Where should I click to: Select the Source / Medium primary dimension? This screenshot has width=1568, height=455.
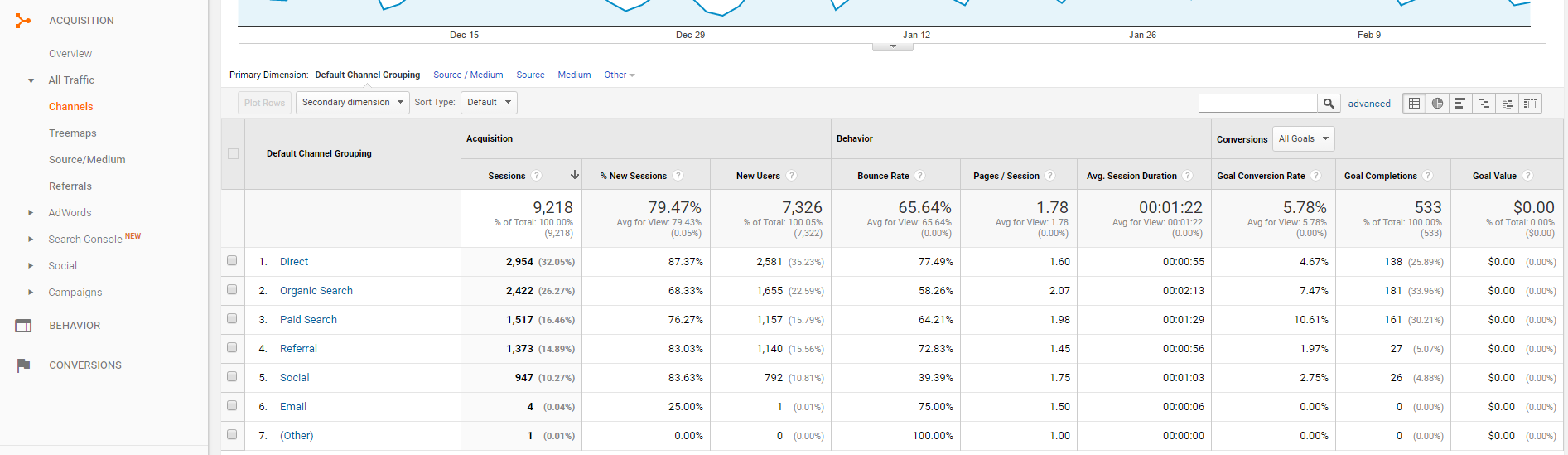pos(468,75)
